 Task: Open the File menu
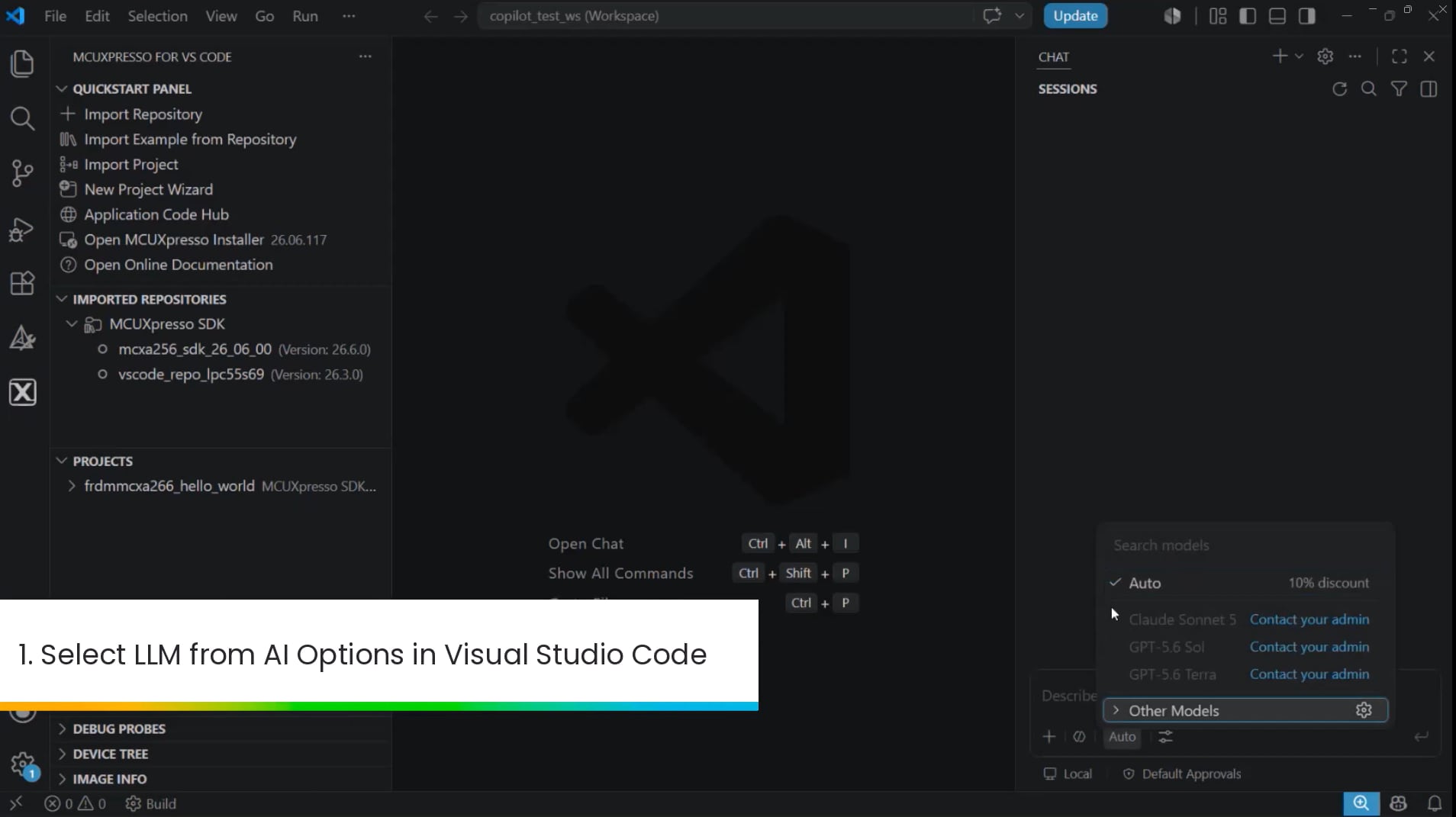tap(55, 16)
